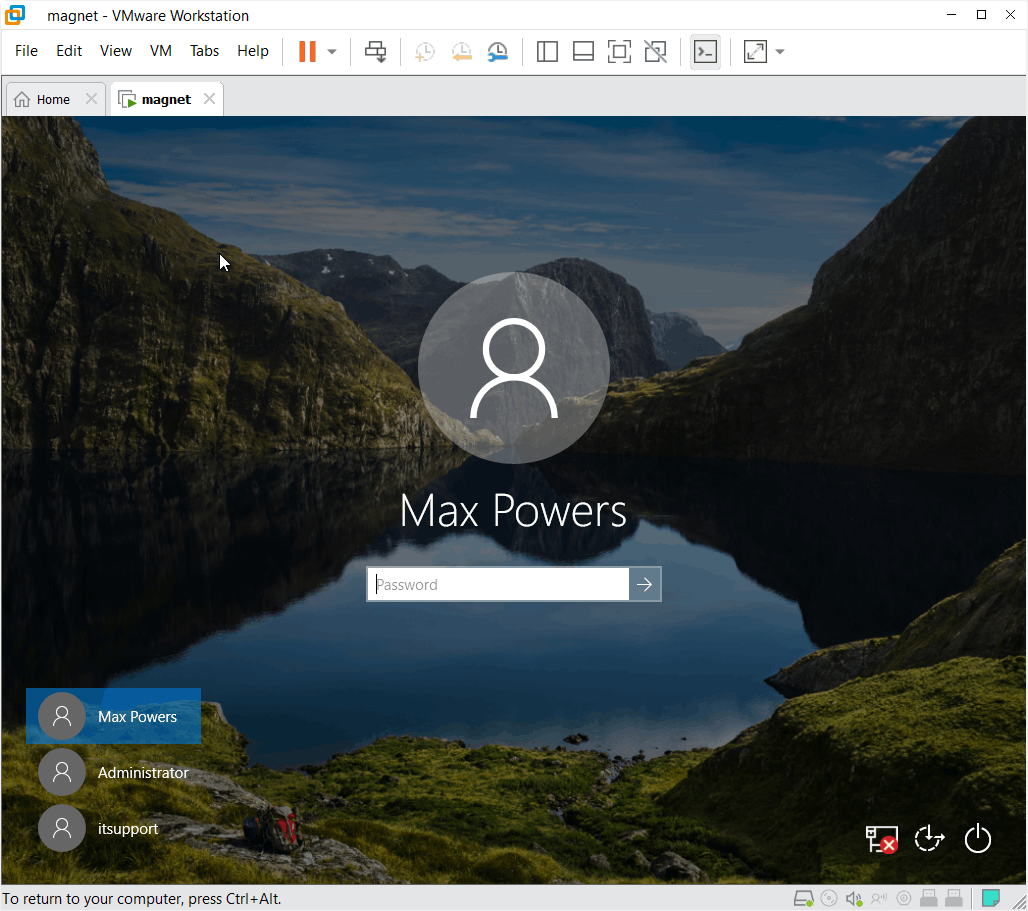
Task: Open the Help menu
Action: point(252,50)
